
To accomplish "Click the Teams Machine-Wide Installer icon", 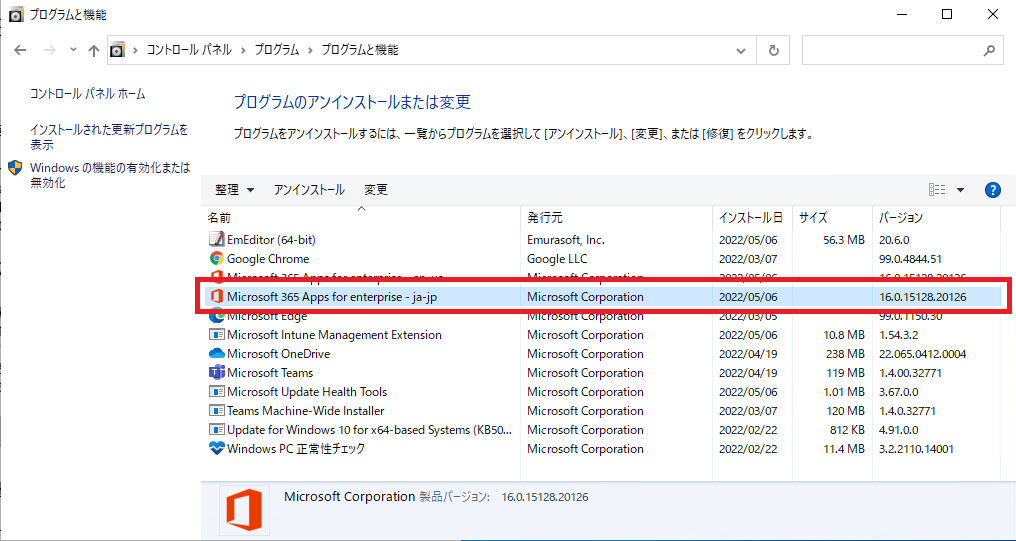I will point(216,411).
